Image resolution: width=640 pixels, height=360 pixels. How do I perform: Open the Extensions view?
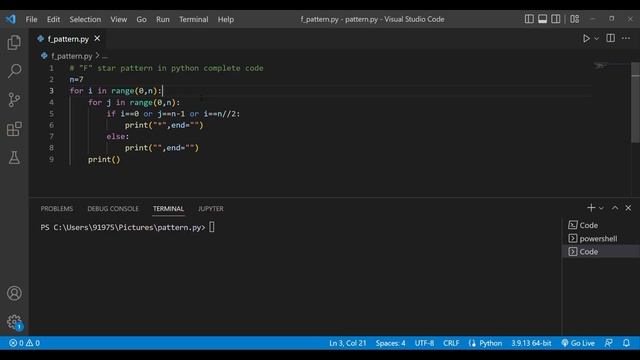(x=14, y=129)
